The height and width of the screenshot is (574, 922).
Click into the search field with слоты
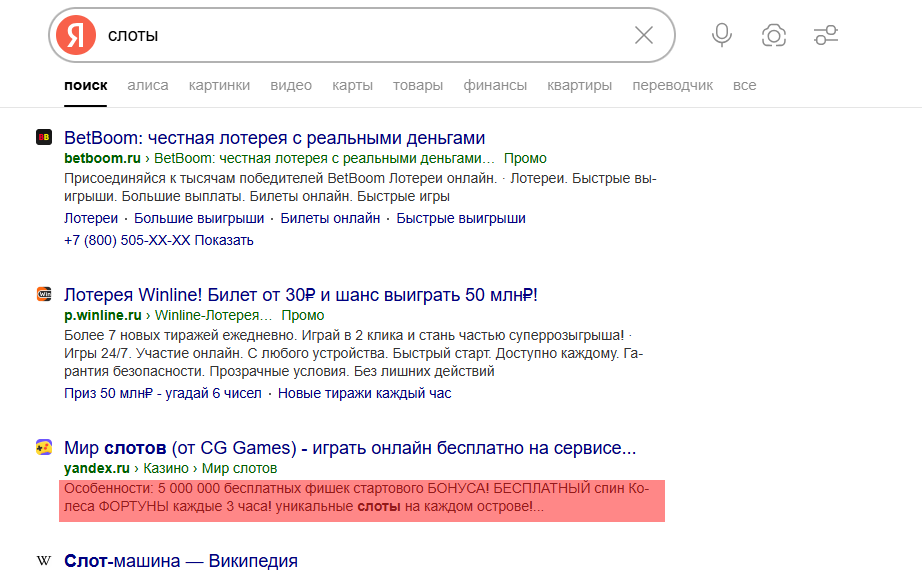(360, 35)
